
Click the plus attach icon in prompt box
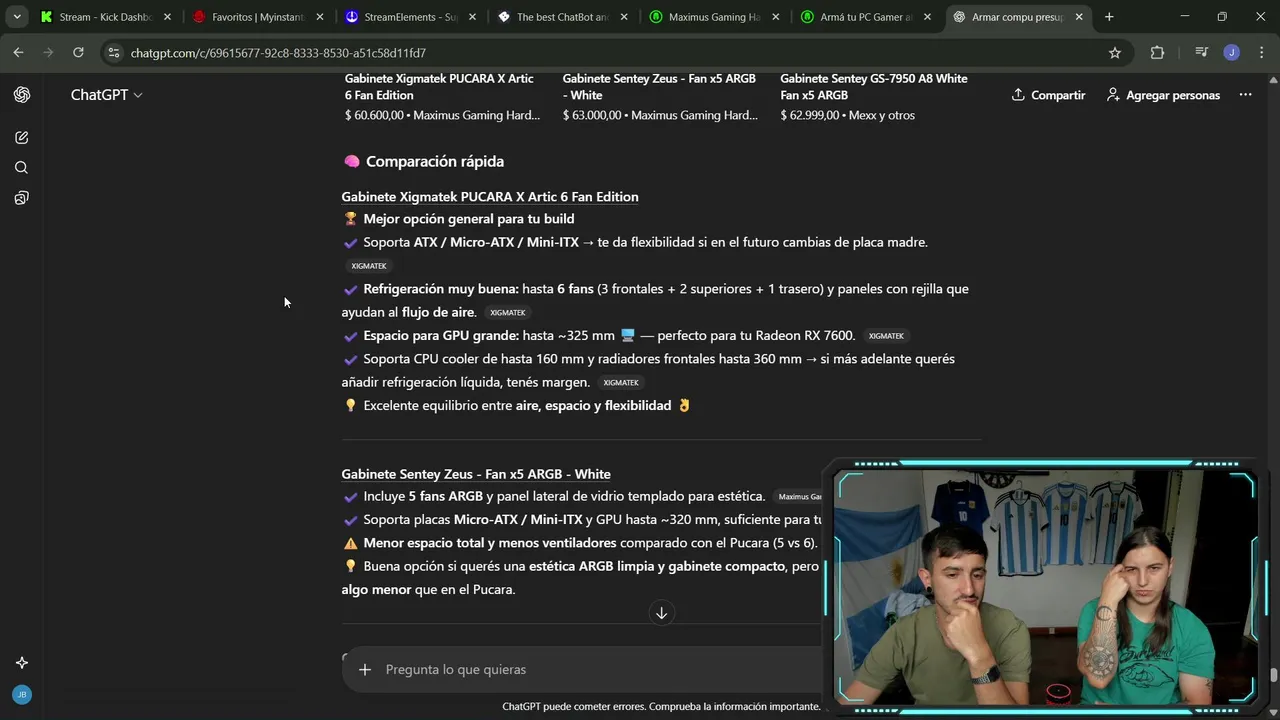click(x=365, y=670)
